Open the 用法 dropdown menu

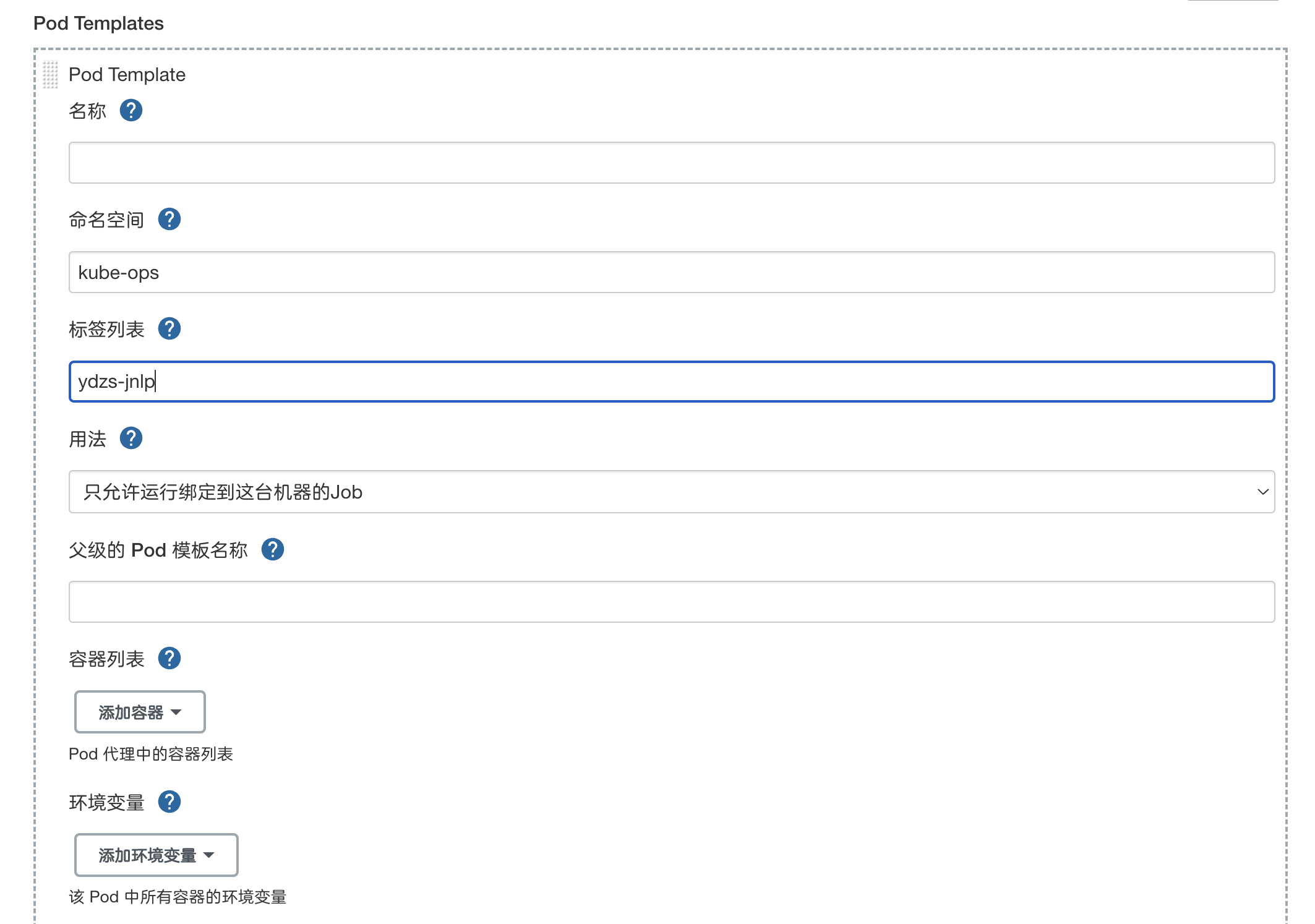pyautogui.click(x=671, y=492)
